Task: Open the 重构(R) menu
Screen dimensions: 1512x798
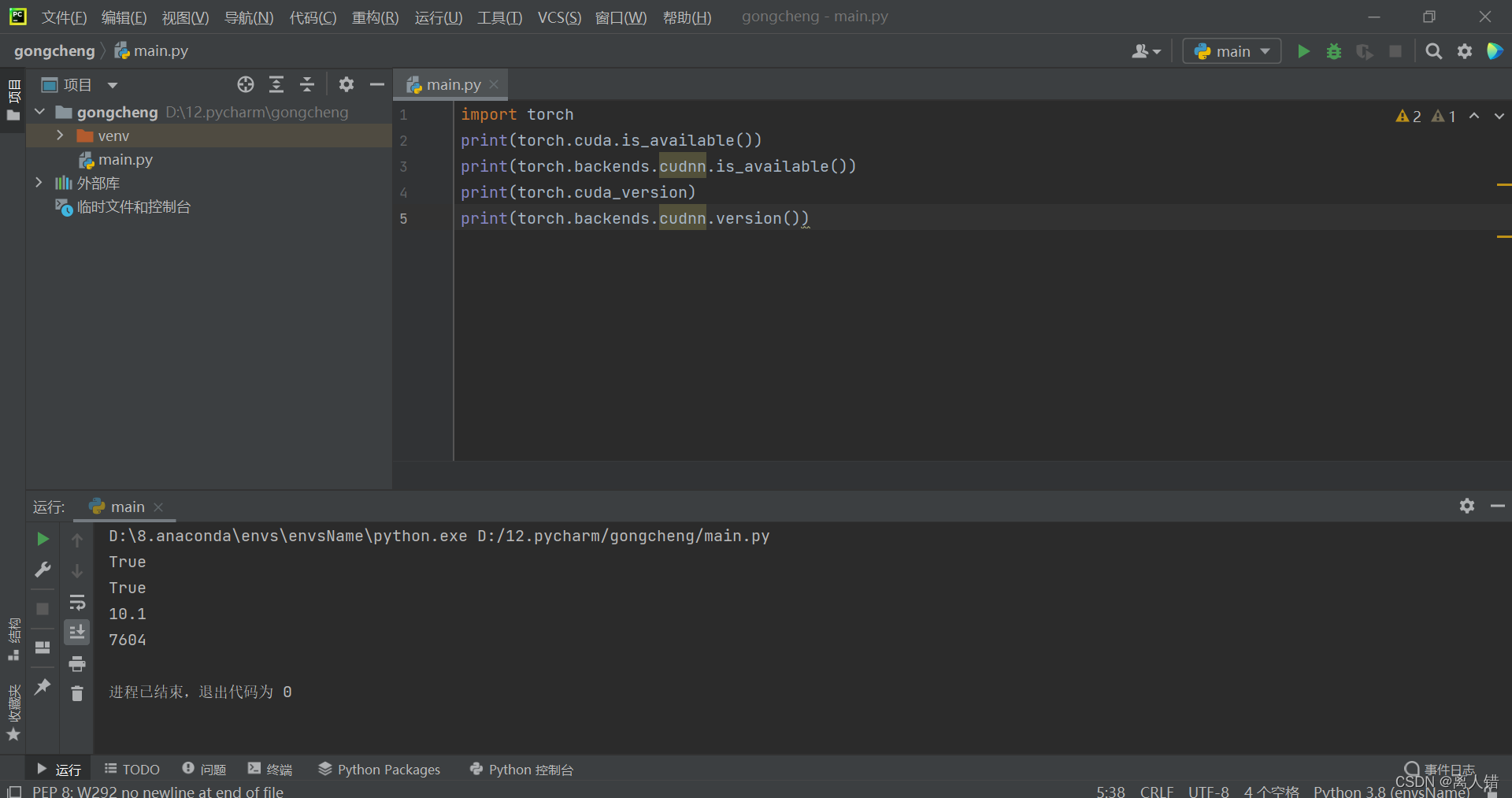Action: (375, 17)
